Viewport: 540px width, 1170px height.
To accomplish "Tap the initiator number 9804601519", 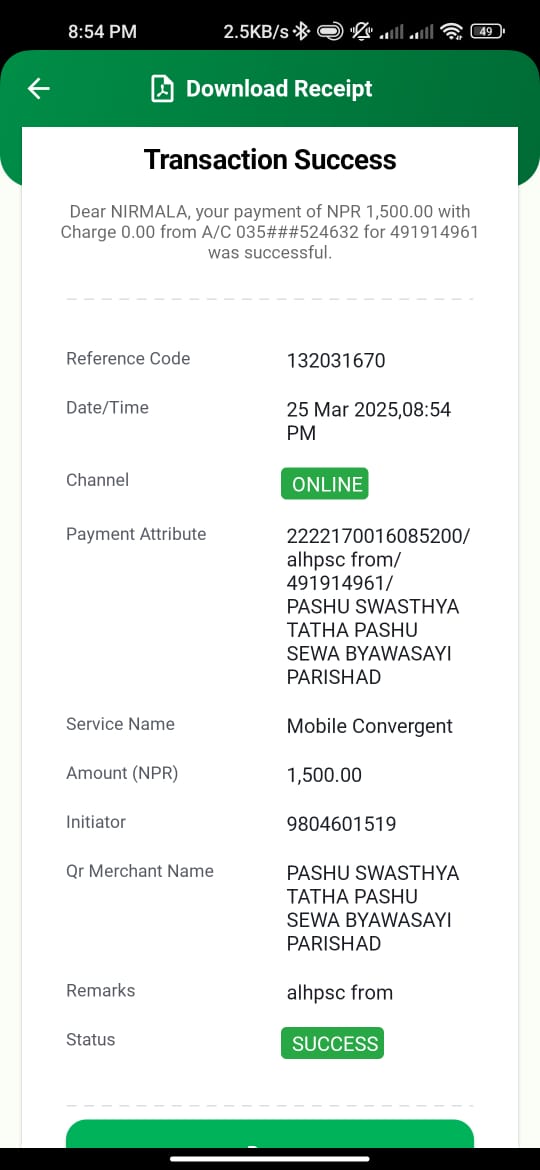I will coord(341,824).
